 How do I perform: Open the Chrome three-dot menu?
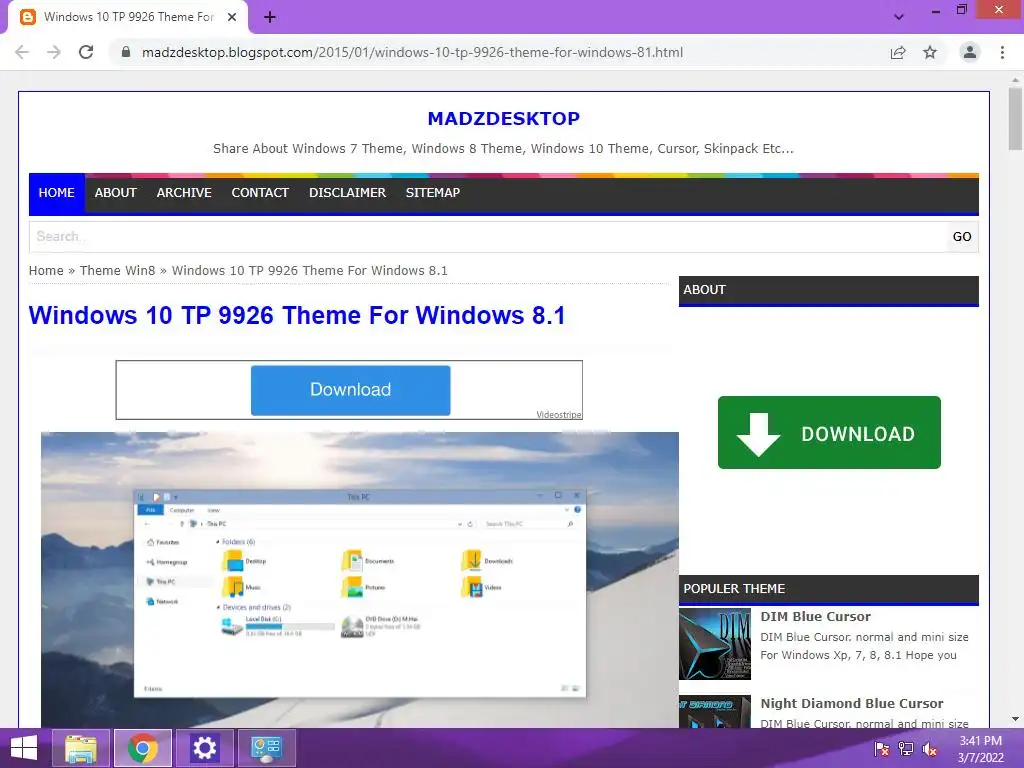pyautogui.click(x=1002, y=52)
